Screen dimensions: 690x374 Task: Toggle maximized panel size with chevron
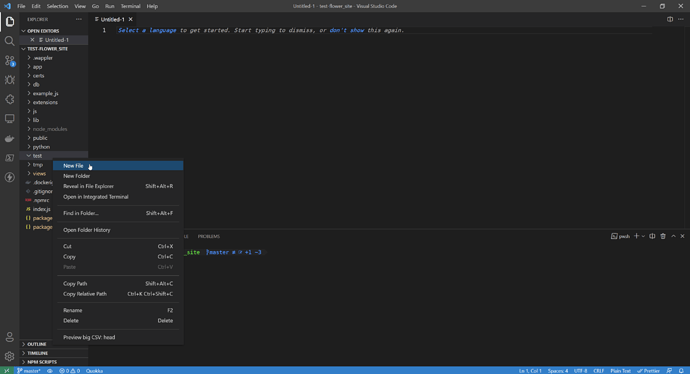click(x=673, y=236)
